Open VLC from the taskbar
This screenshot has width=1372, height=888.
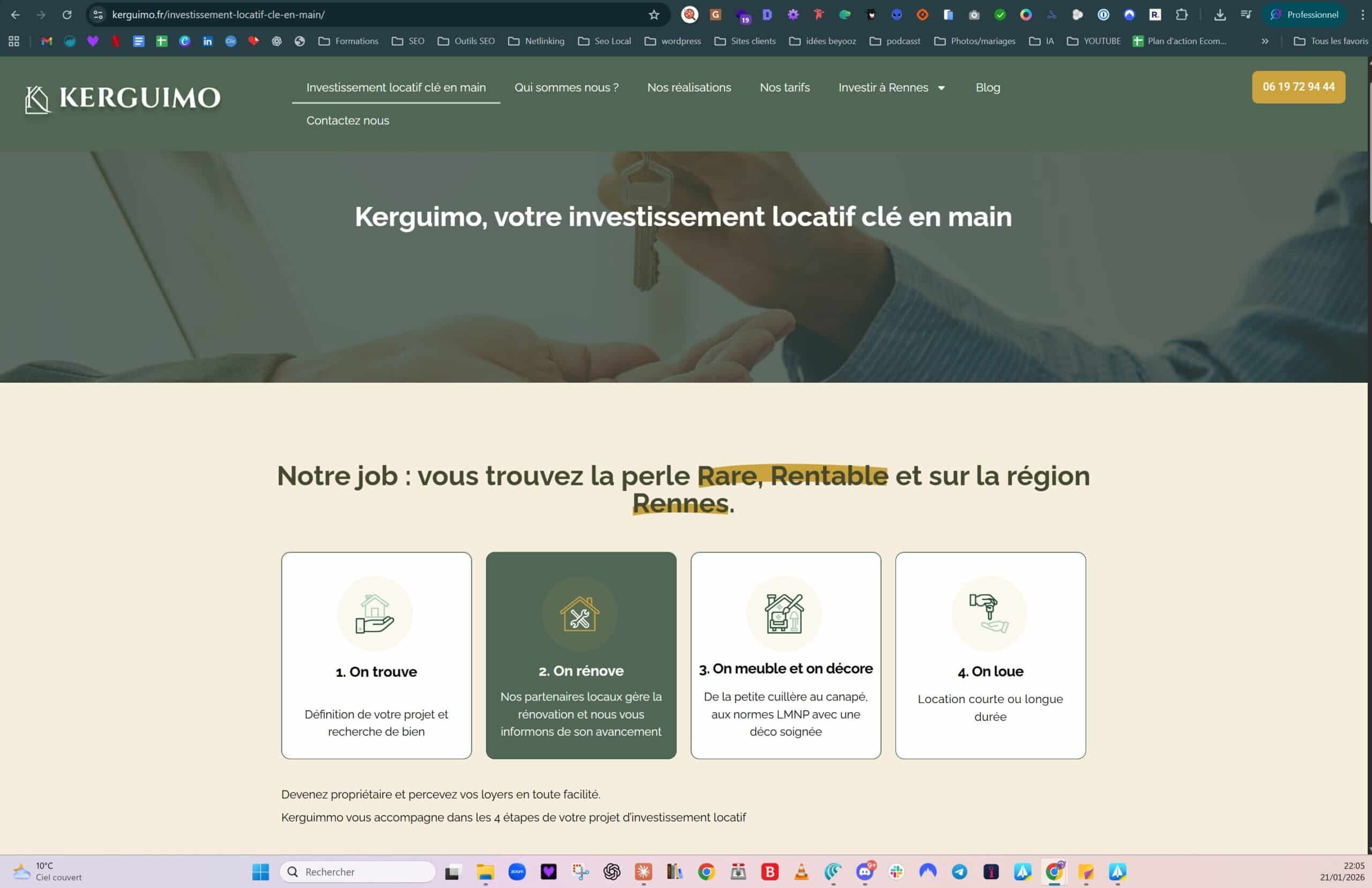click(x=801, y=871)
